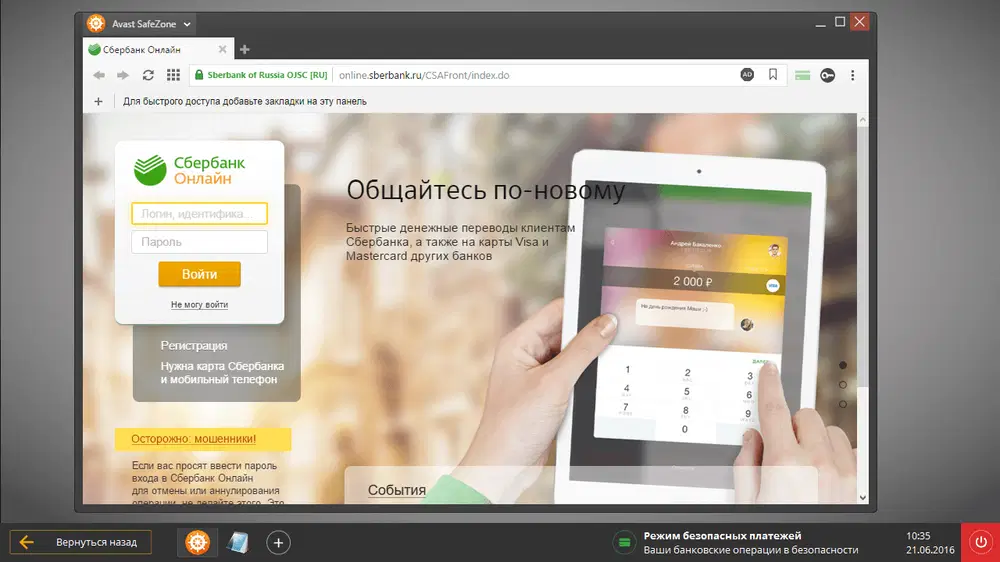Screen dimensions: 1000x562
Task: Add an app with the taskbar plus button
Action: pyautogui.click(x=278, y=543)
